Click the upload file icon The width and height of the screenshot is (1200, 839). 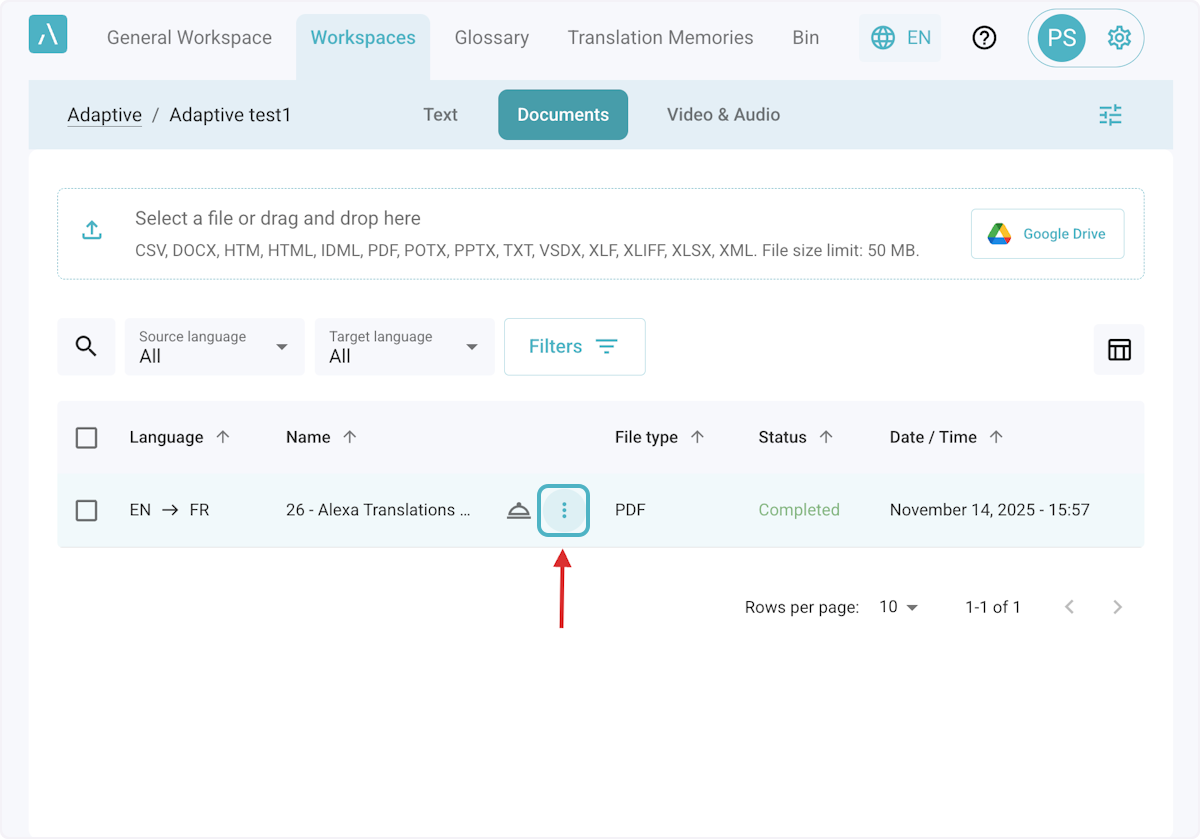click(92, 230)
